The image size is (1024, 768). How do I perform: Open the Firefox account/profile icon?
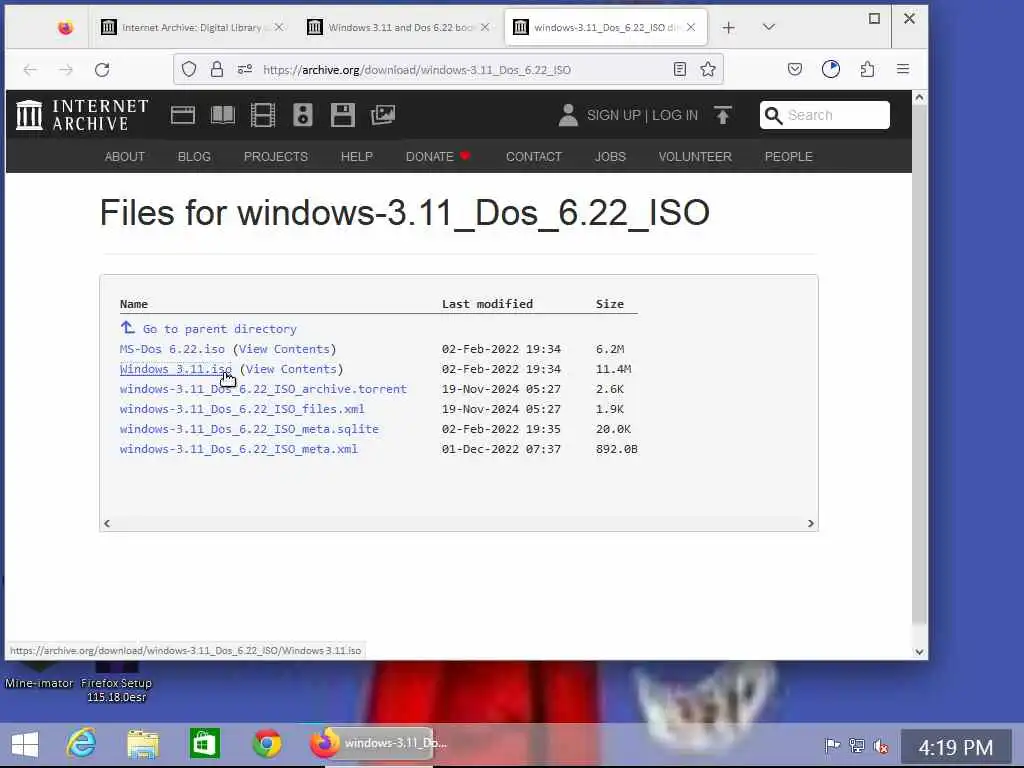tap(831, 69)
